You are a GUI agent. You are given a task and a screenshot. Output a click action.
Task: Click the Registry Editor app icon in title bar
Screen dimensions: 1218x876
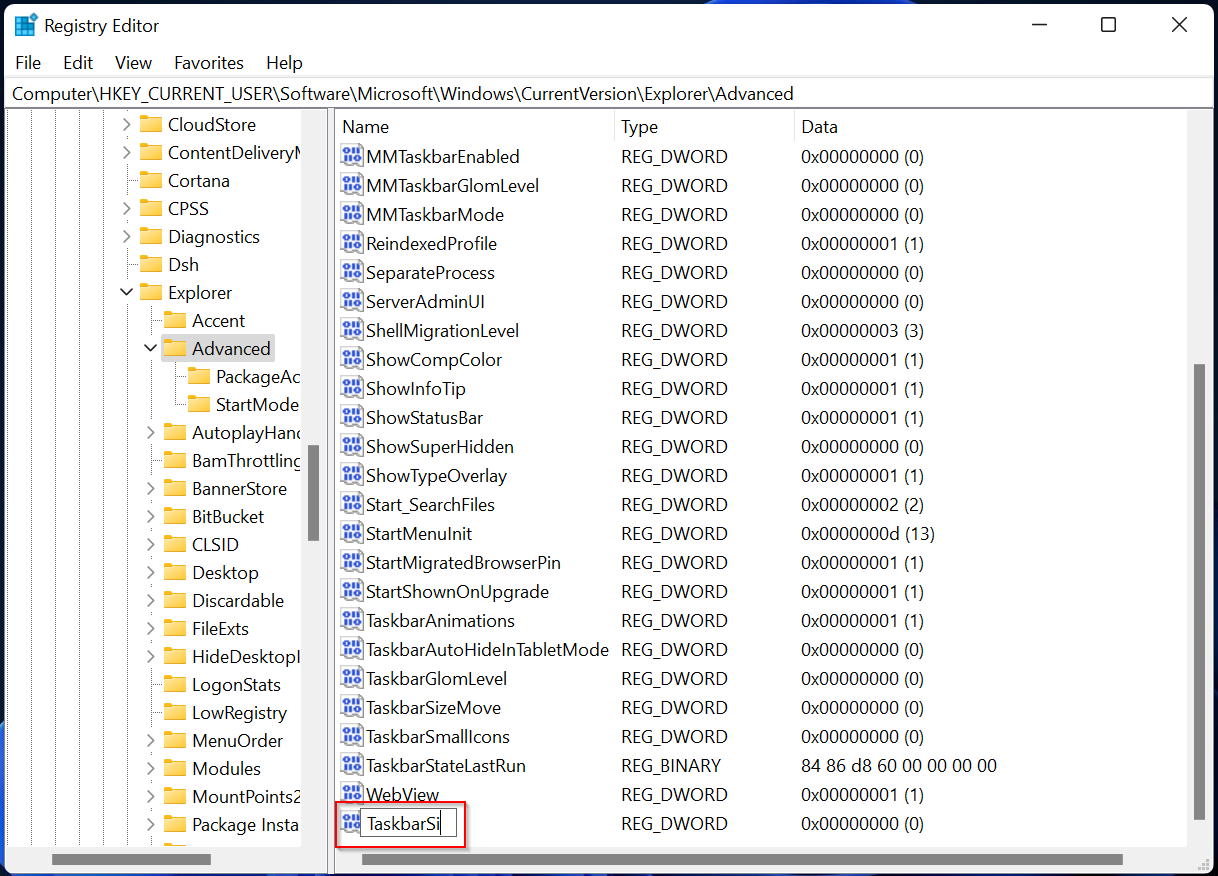tap(26, 25)
